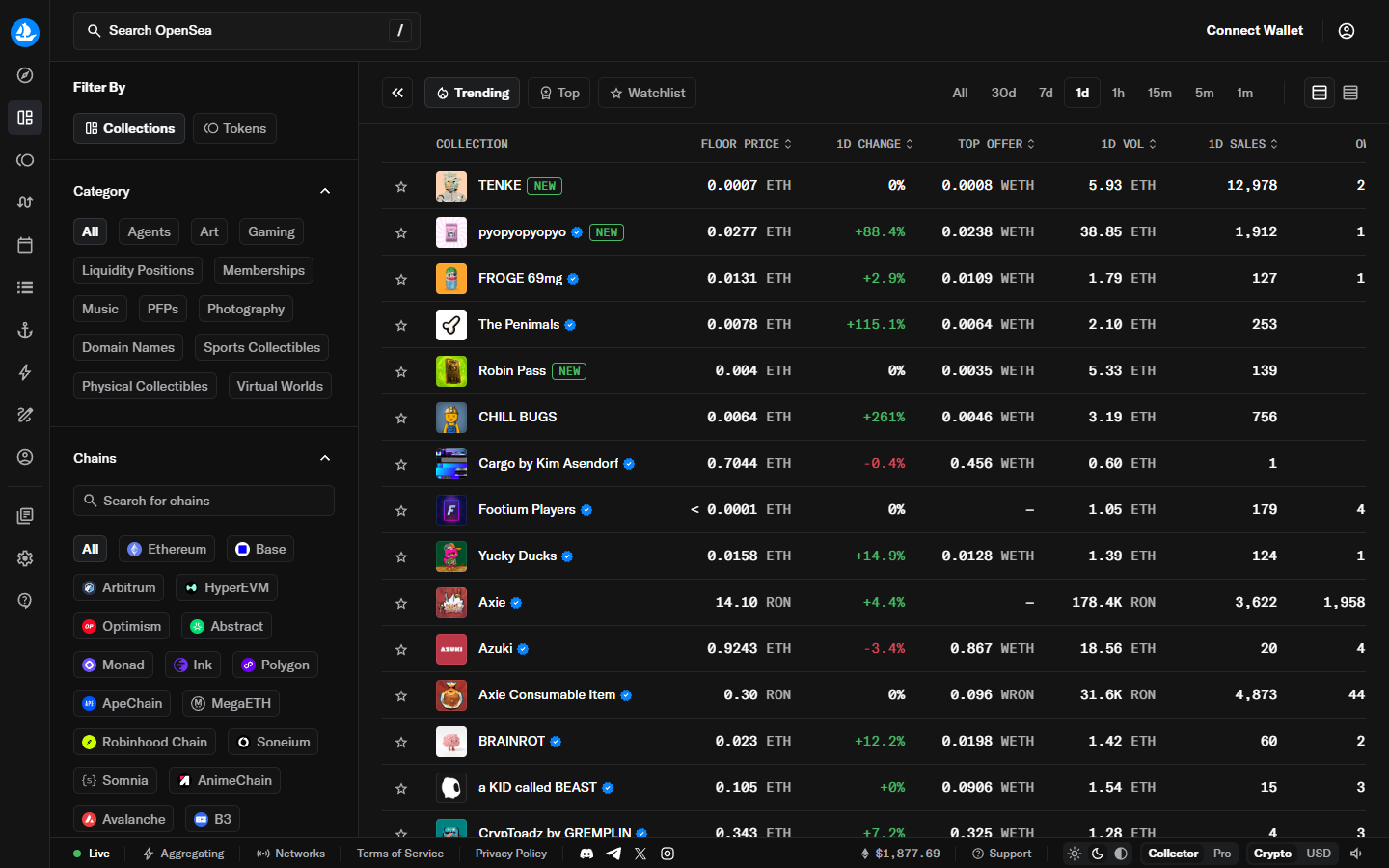Open the Instagram icon in footer
The width and height of the screenshot is (1389, 868).
[x=667, y=854]
